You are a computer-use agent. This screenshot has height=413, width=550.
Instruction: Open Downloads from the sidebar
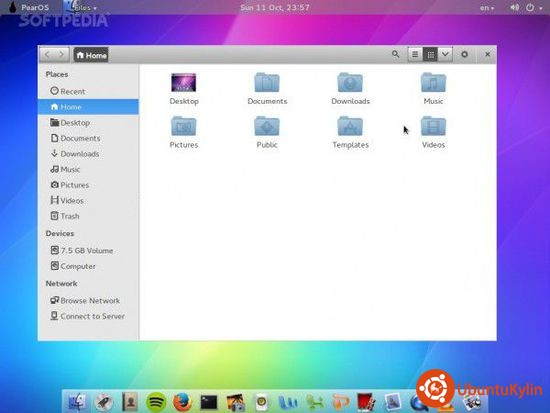(x=88, y=154)
